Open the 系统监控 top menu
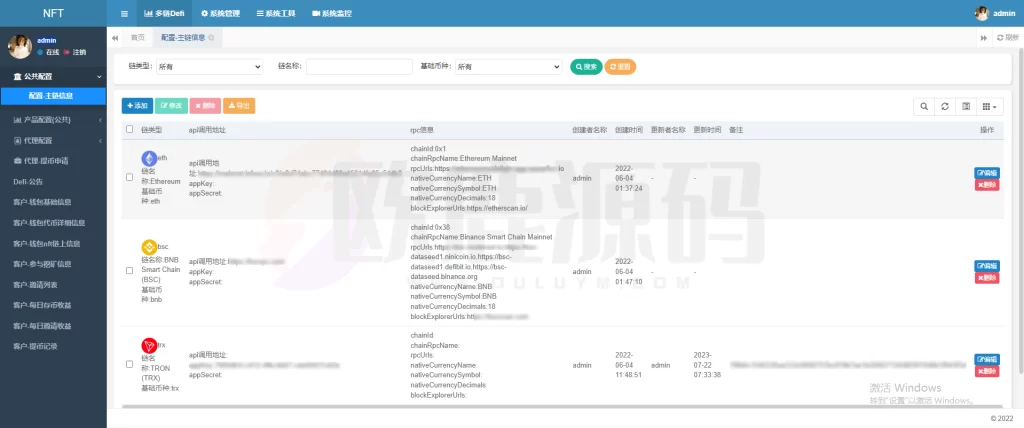 click(332, 13)
